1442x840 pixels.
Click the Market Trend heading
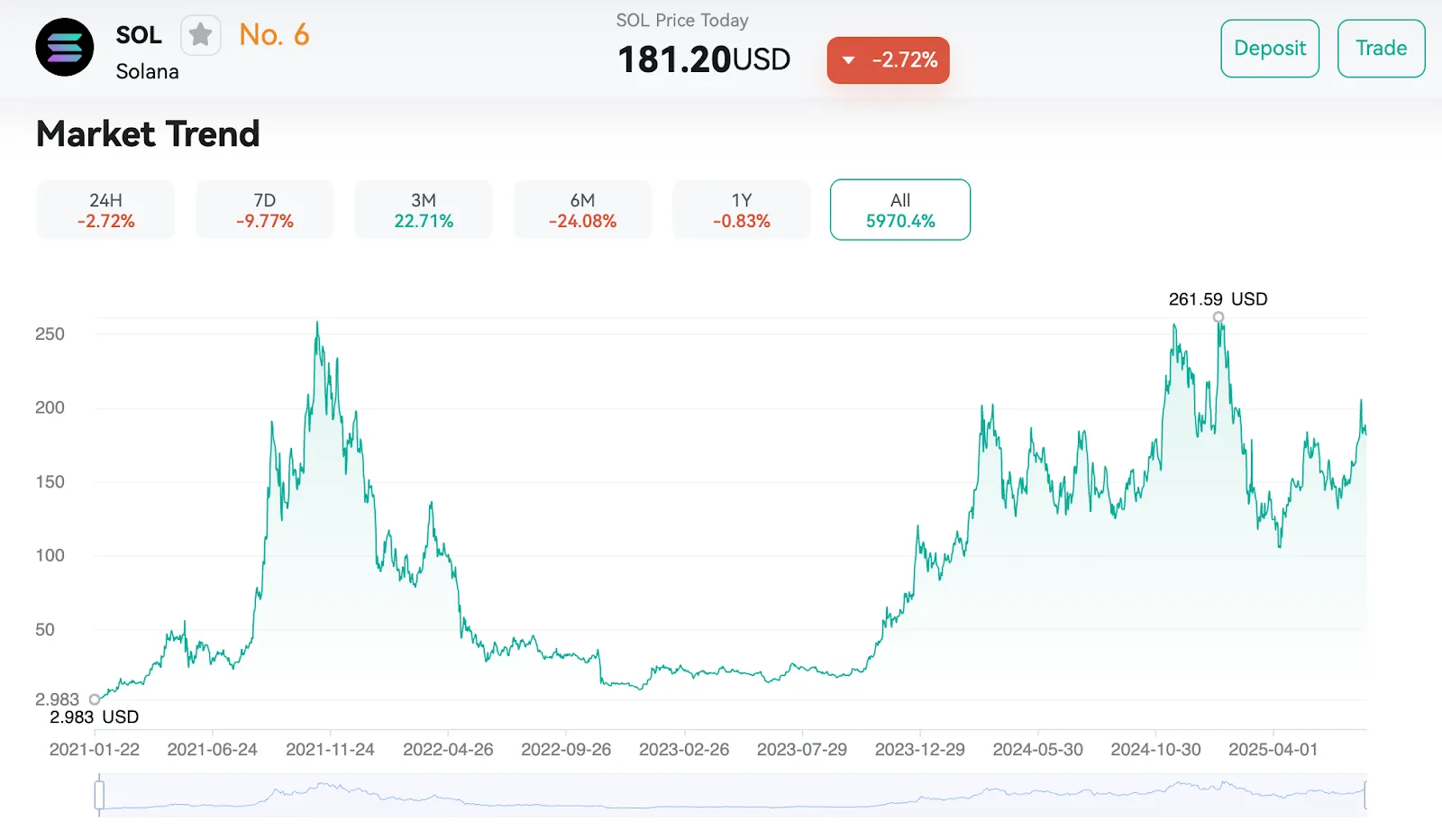tap(148, 134)
